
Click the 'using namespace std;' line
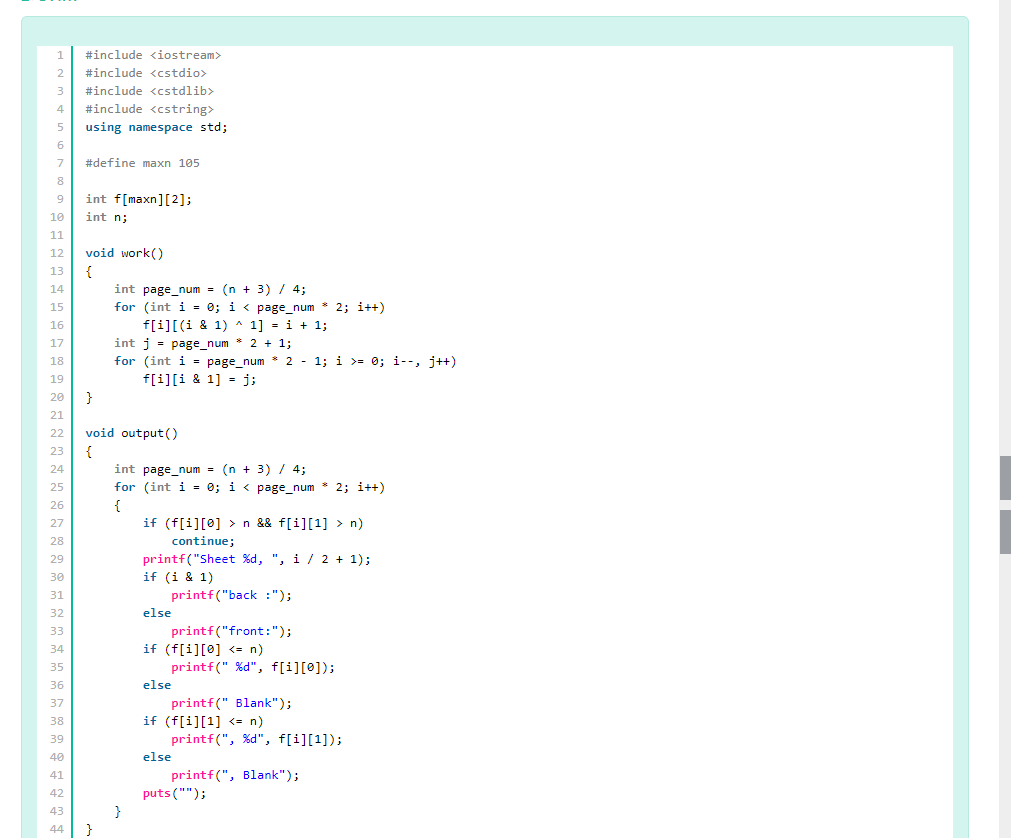tap(157, 128)
